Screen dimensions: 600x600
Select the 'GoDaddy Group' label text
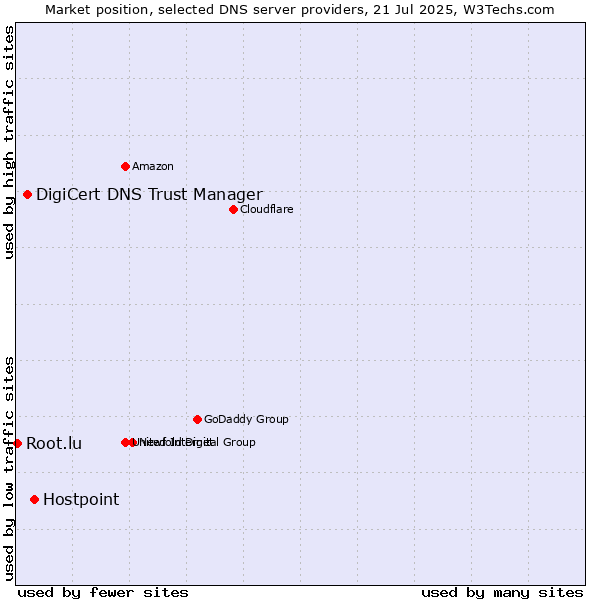tap(246, 419)
